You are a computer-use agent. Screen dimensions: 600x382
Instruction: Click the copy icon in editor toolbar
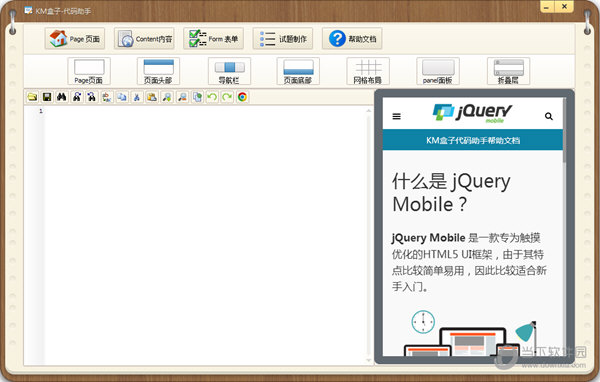(122, 97)
